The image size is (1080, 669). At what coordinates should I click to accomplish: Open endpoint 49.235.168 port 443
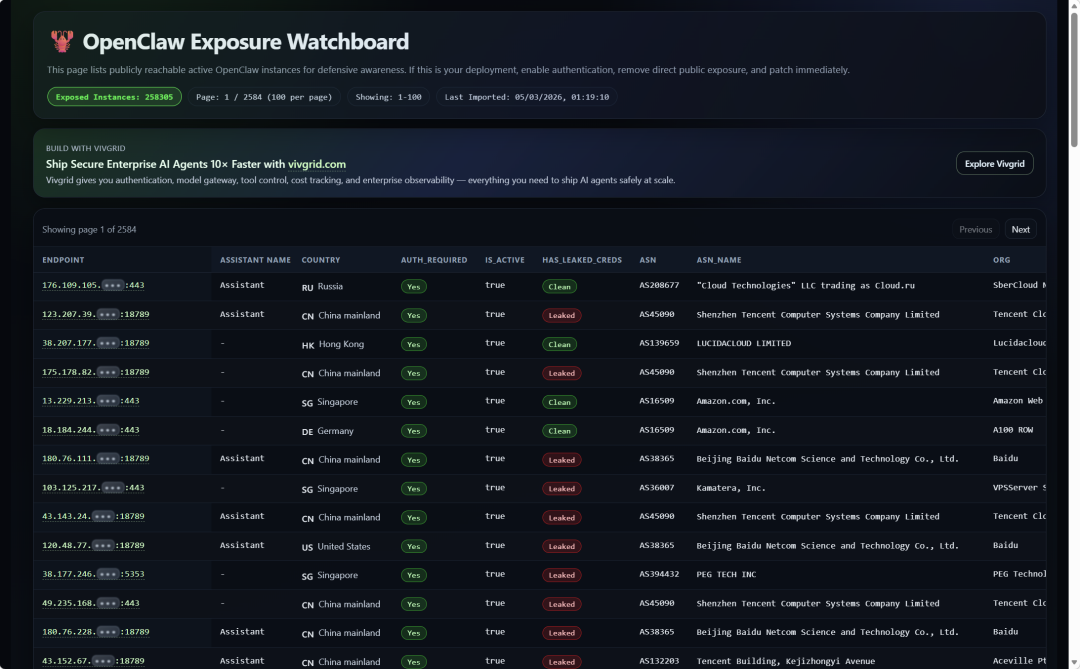91,604
